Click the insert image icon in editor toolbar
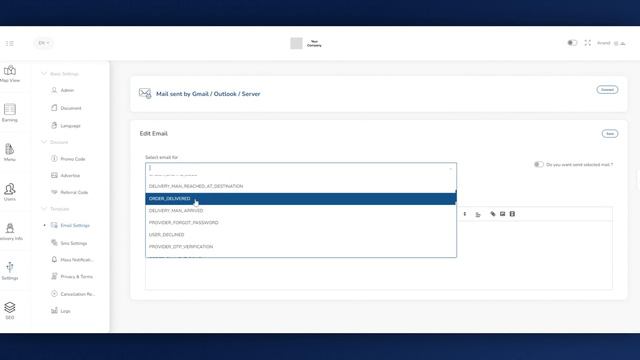The height and width of the screenshot is (360, 640). pyautogui.click(x=502, y=214)
